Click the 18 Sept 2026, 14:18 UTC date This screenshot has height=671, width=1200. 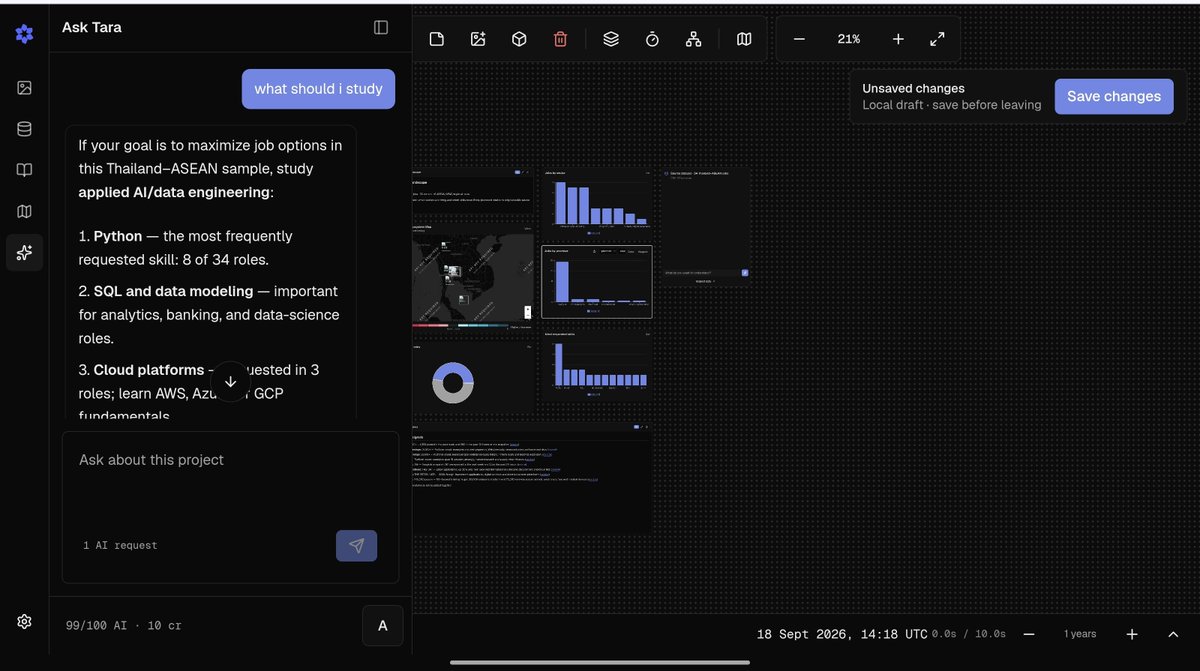pos(842,634)
